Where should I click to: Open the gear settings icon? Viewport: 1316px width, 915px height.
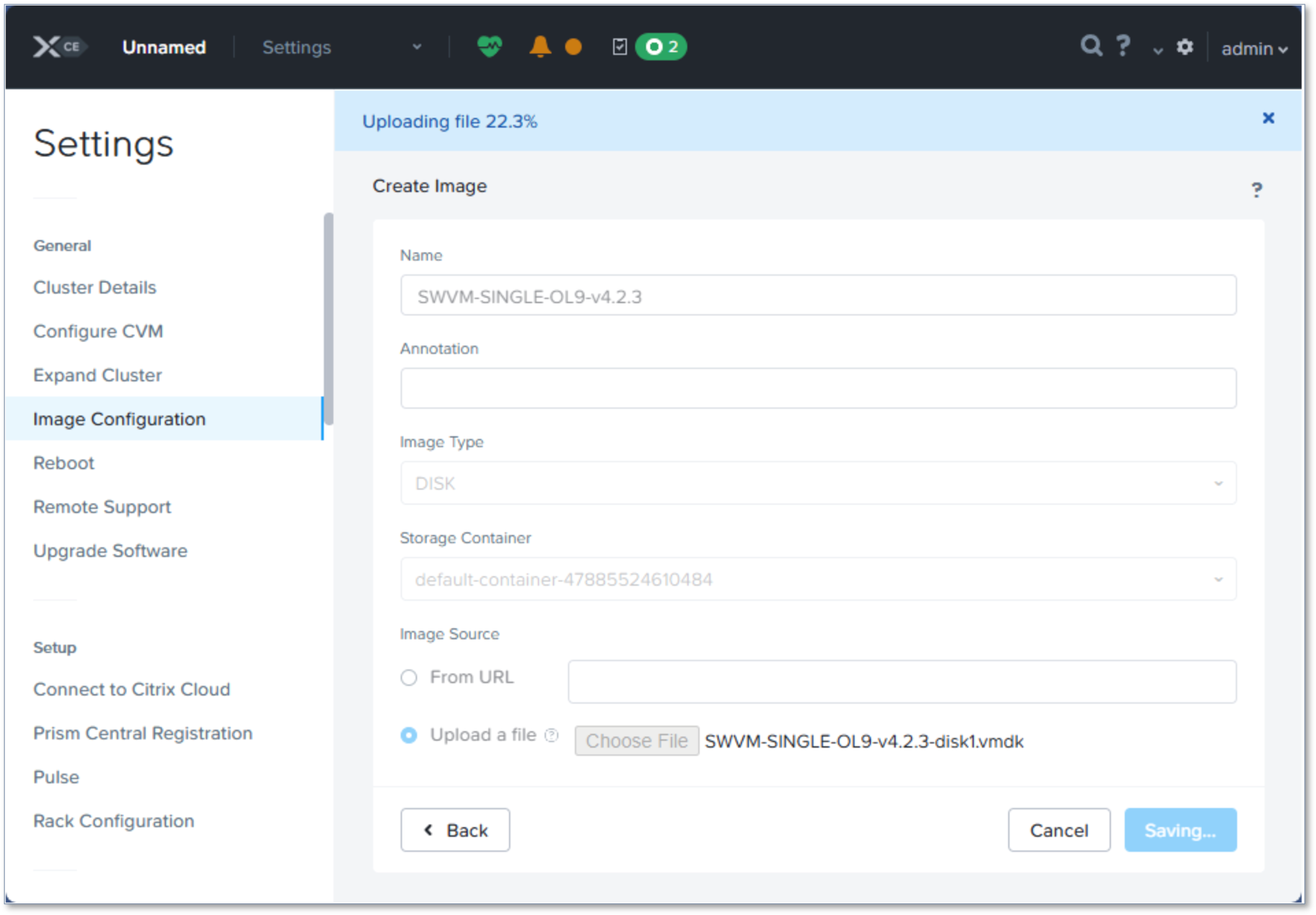point(1185,47)
